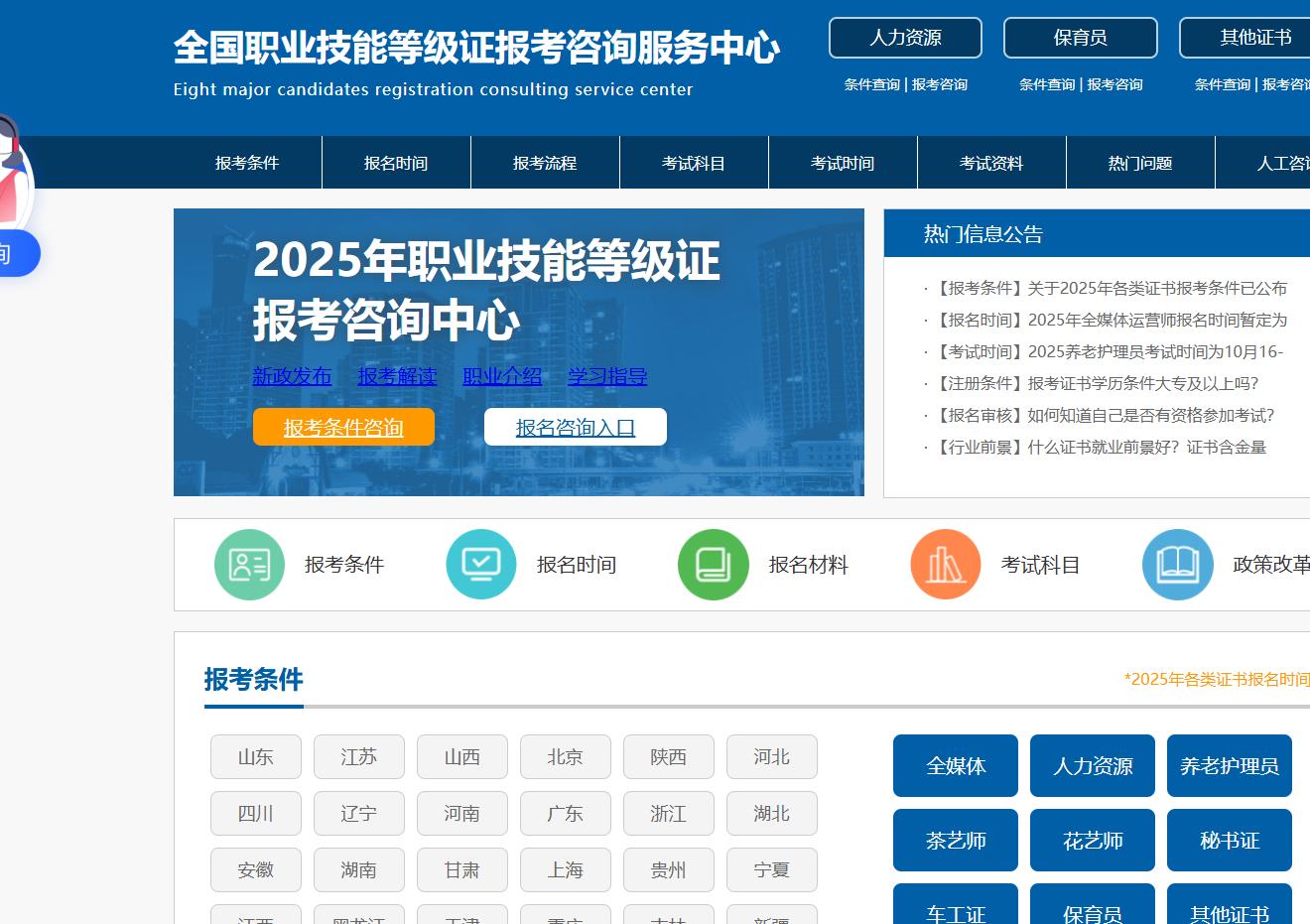
Task: Go to 热门问题 in the navigation bar
Action: (x=1140, y=163)
